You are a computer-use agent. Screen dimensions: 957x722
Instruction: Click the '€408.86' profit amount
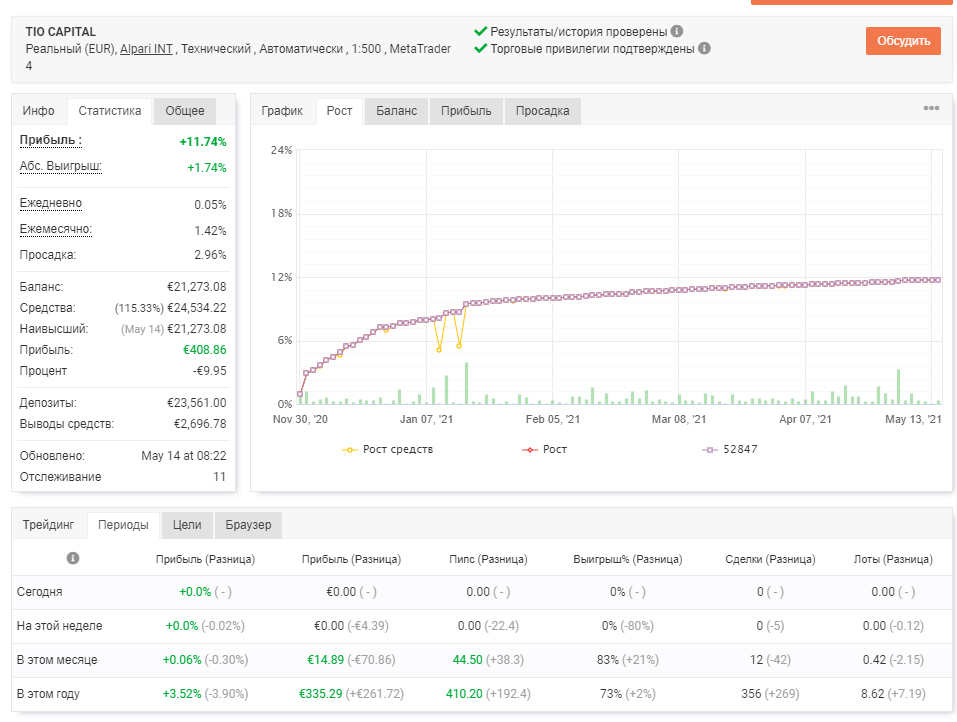click(204, 350)
